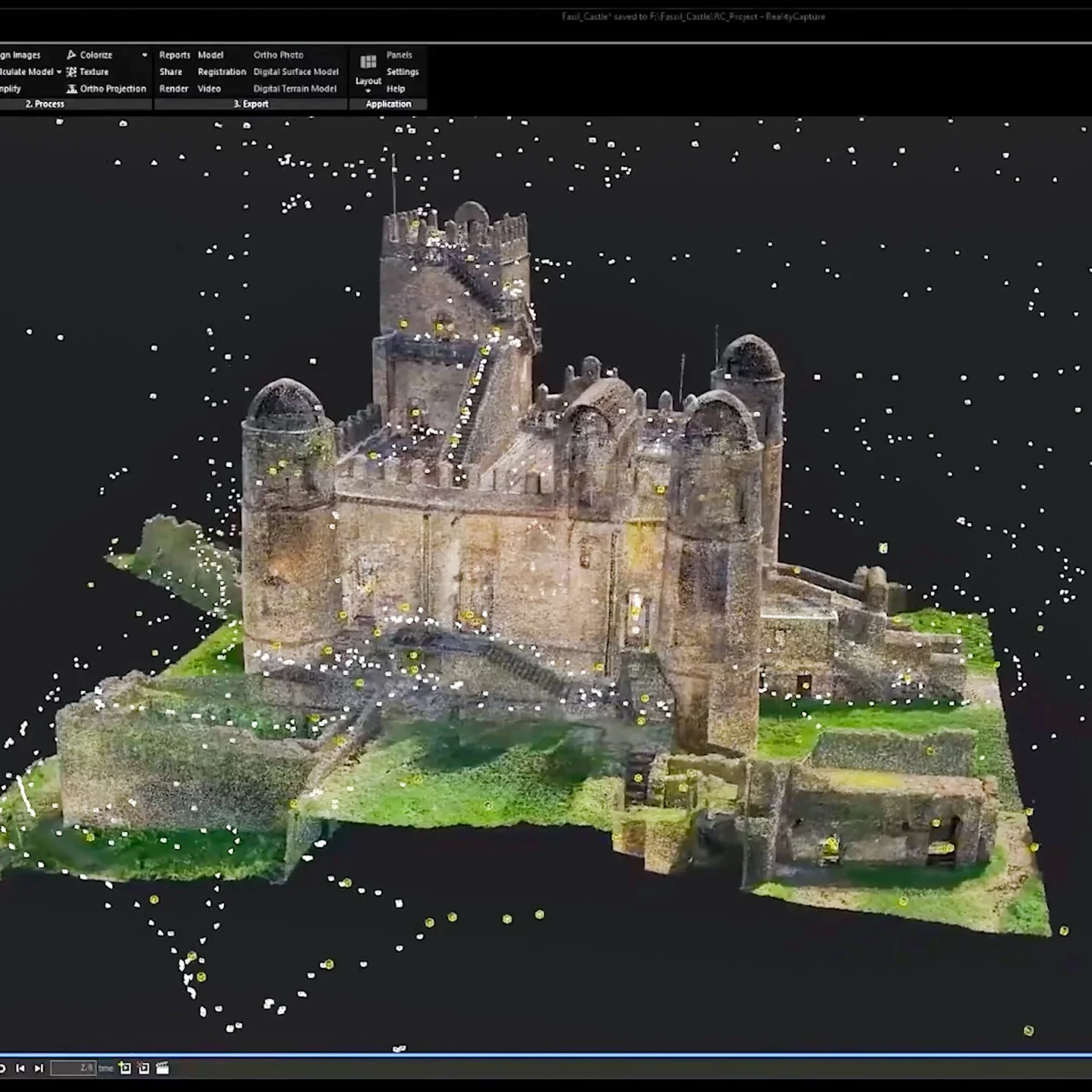Click the add keyframe icon
The height and width of the screenshot is (1092, 1092).
[125, 1068]
